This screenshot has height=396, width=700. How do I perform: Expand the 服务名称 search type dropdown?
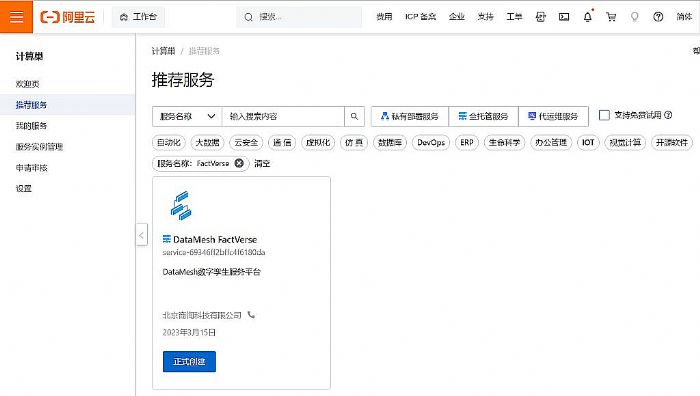click(187, 117)
